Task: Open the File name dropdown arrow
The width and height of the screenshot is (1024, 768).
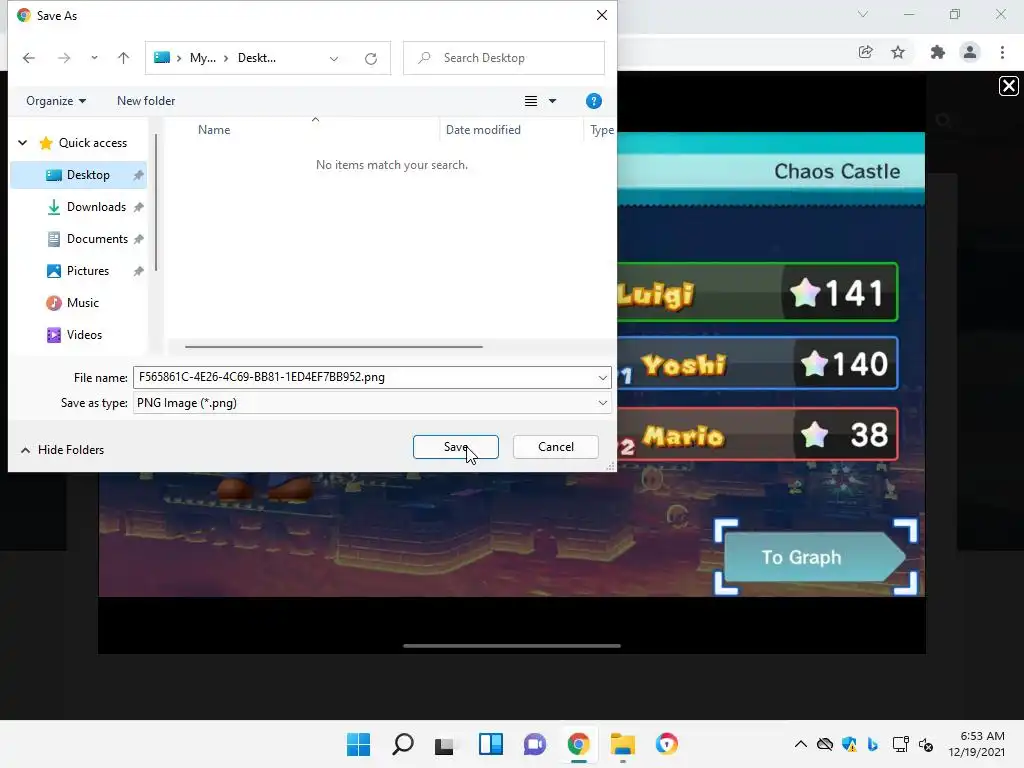Action: point(602,377)
